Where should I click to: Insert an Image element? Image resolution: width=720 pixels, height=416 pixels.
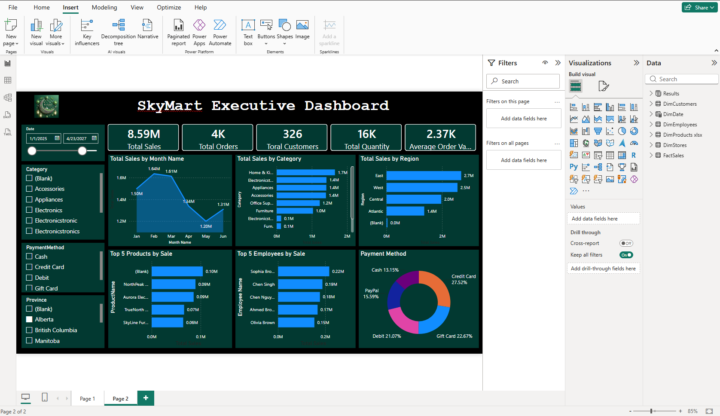(x=302, y=29)
